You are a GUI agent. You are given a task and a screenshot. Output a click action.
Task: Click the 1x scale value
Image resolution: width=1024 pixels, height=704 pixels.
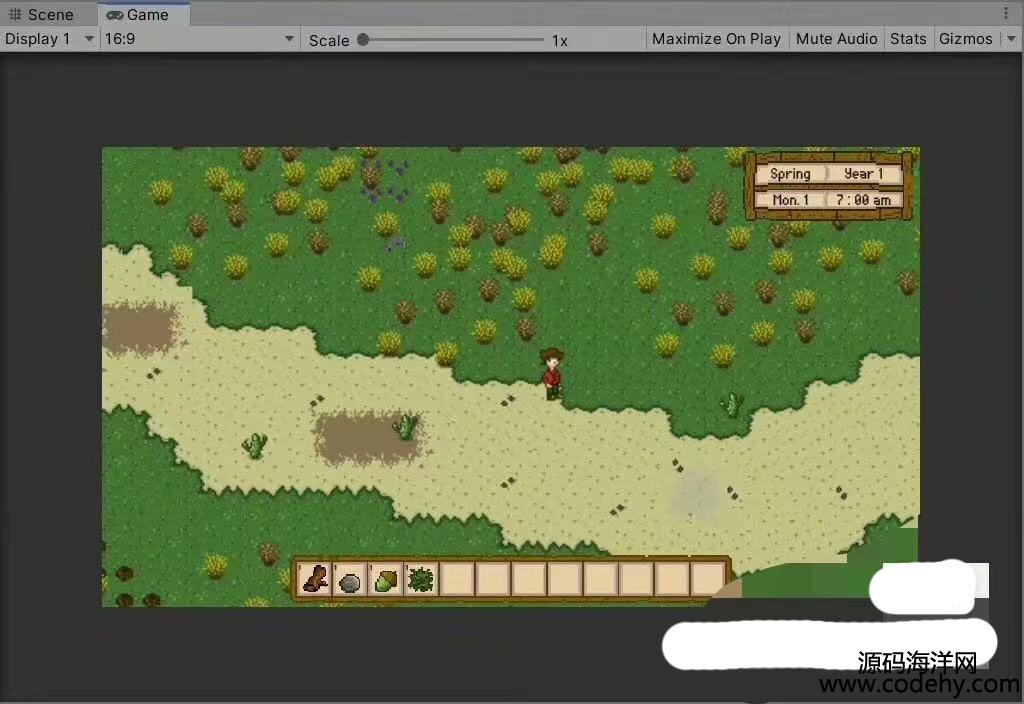coord(560,40)
